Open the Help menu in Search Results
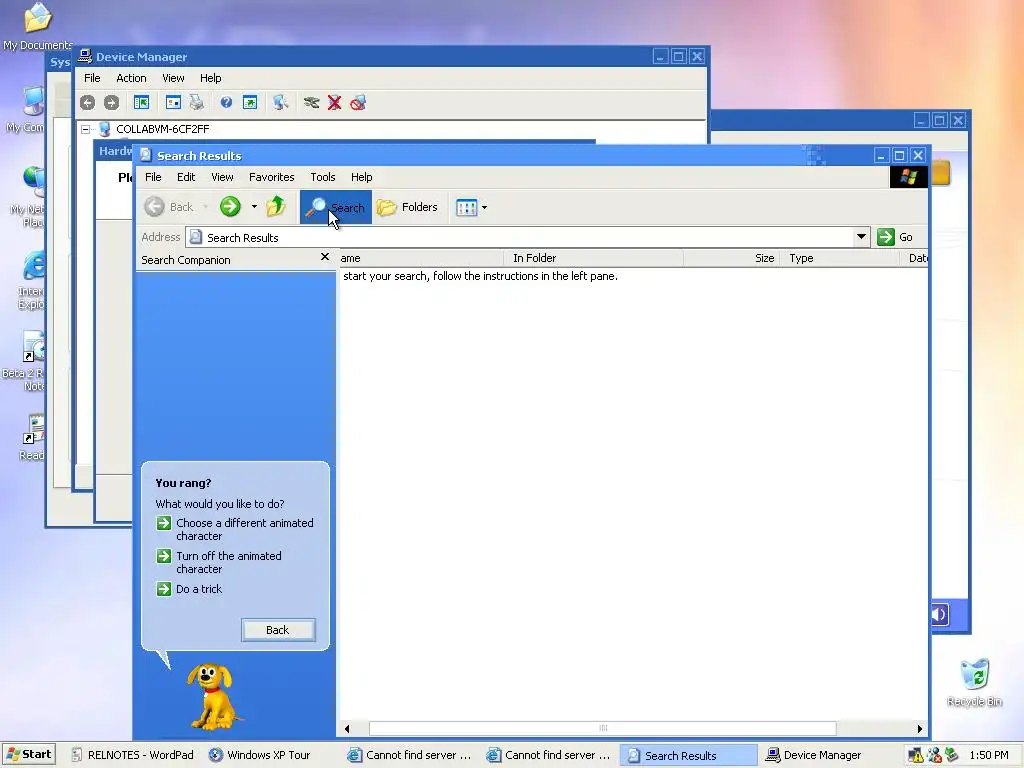Image resolution: width=1024 pixels, height=768 pixels. tap(361, 177)
